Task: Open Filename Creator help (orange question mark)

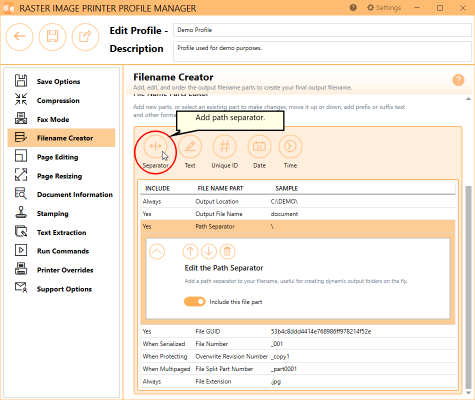Action: (458, 80)
